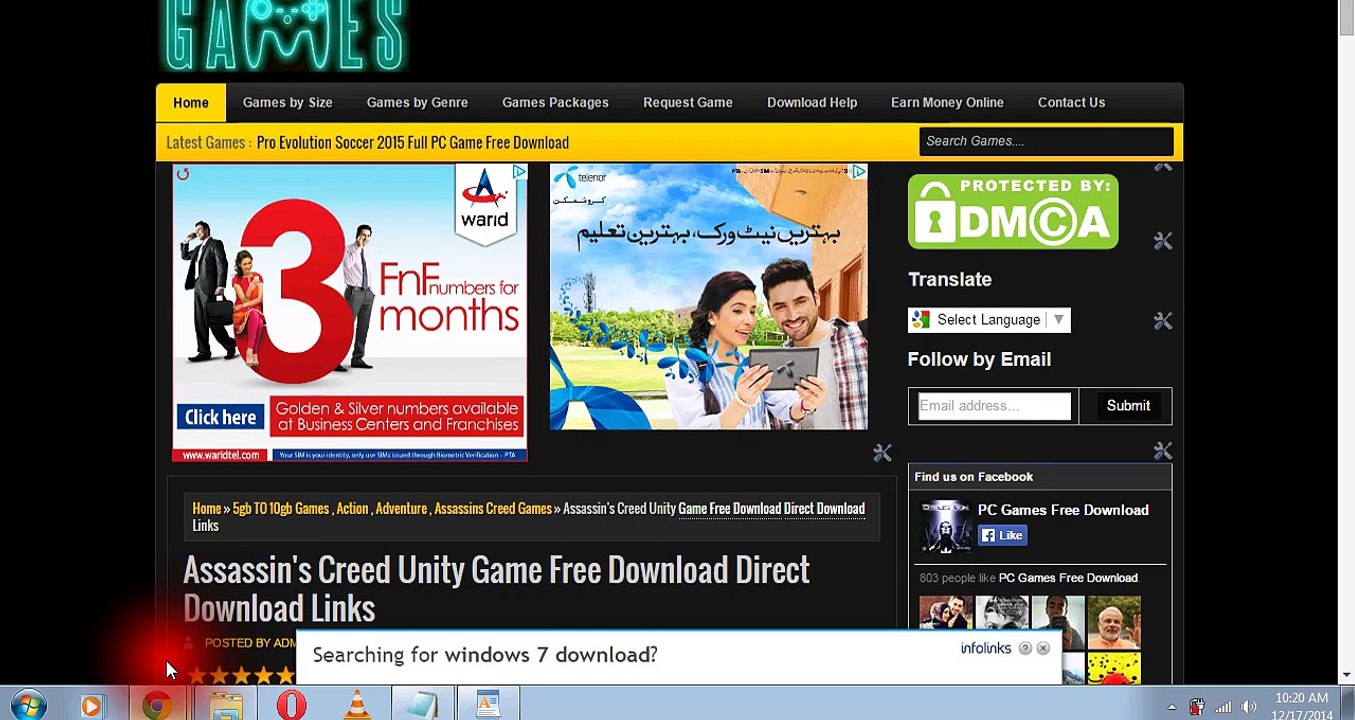Click the wrench icon under the Telenor ad
The image size is (1355, 720).
(882, 453)
